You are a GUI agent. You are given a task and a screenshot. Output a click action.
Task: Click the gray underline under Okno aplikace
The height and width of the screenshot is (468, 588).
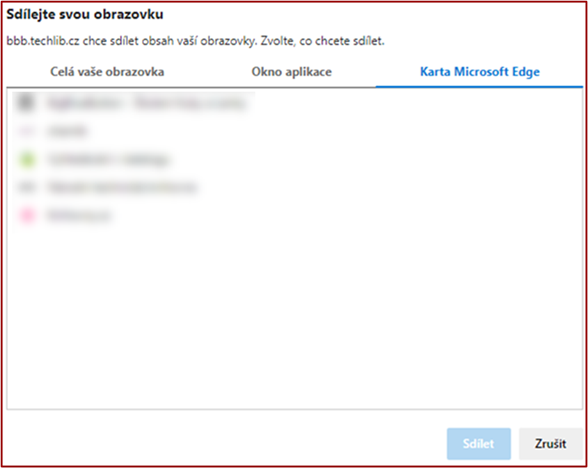[x=291, y=87]
